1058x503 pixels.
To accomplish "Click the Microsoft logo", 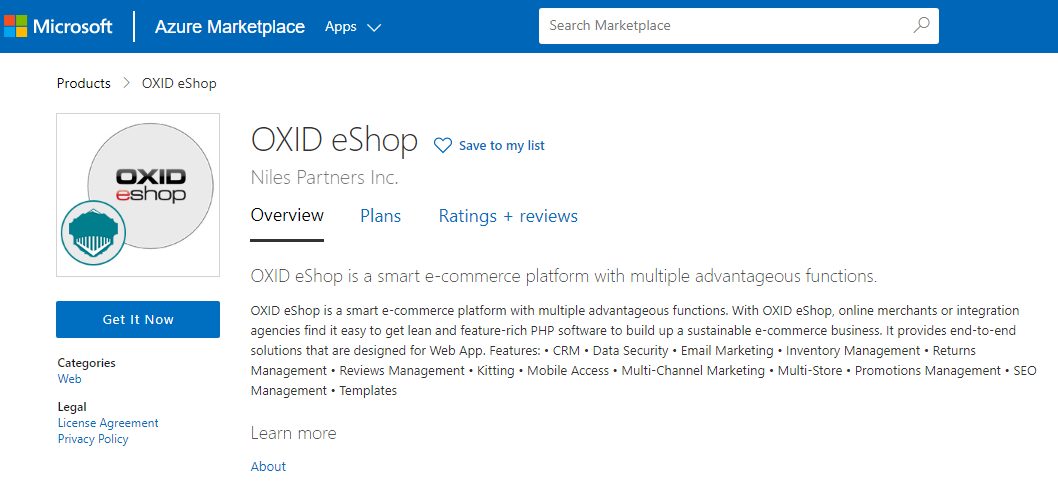I will pyautogui.click(x=58, y=27).
